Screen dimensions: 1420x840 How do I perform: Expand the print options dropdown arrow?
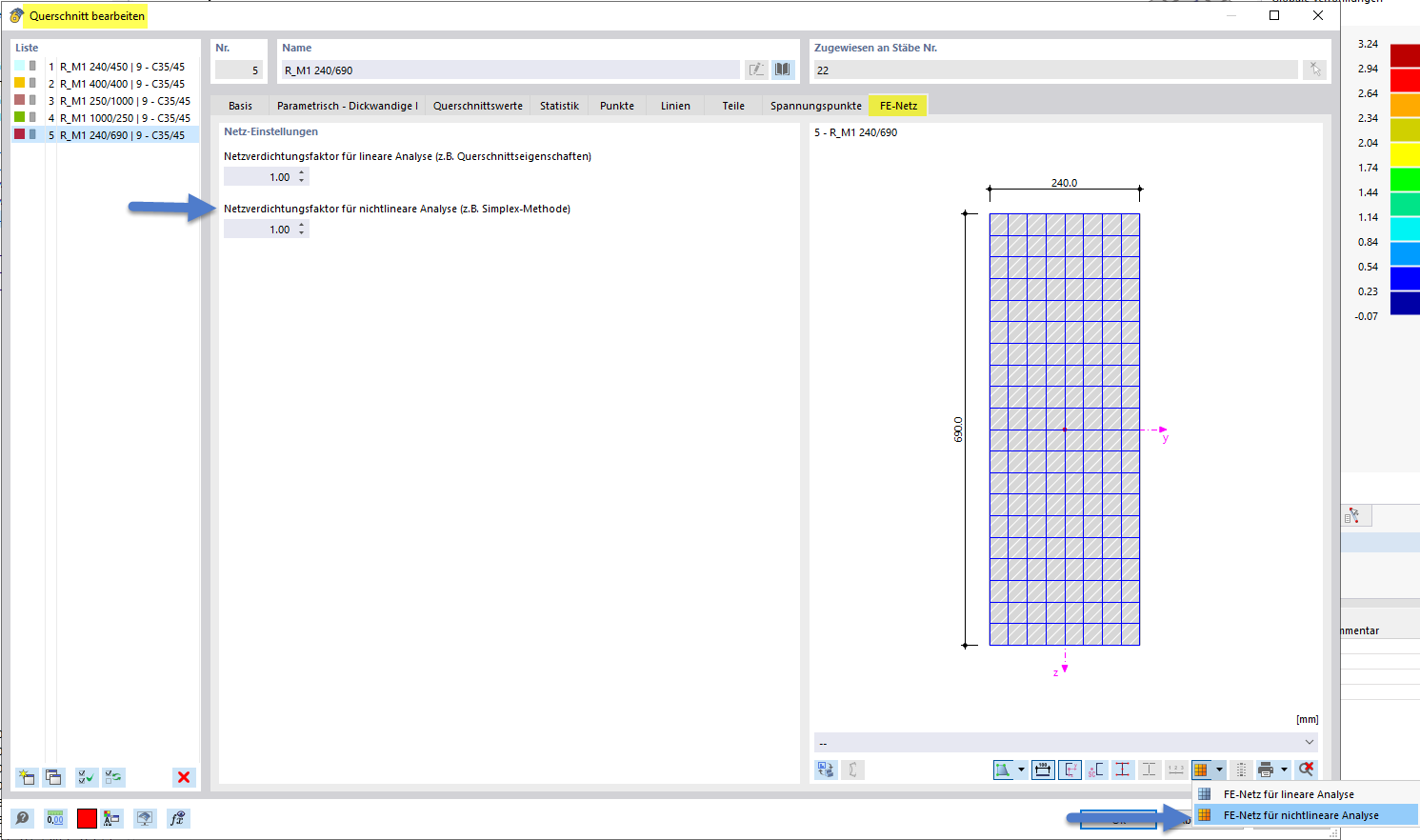tap(1284, 770)
